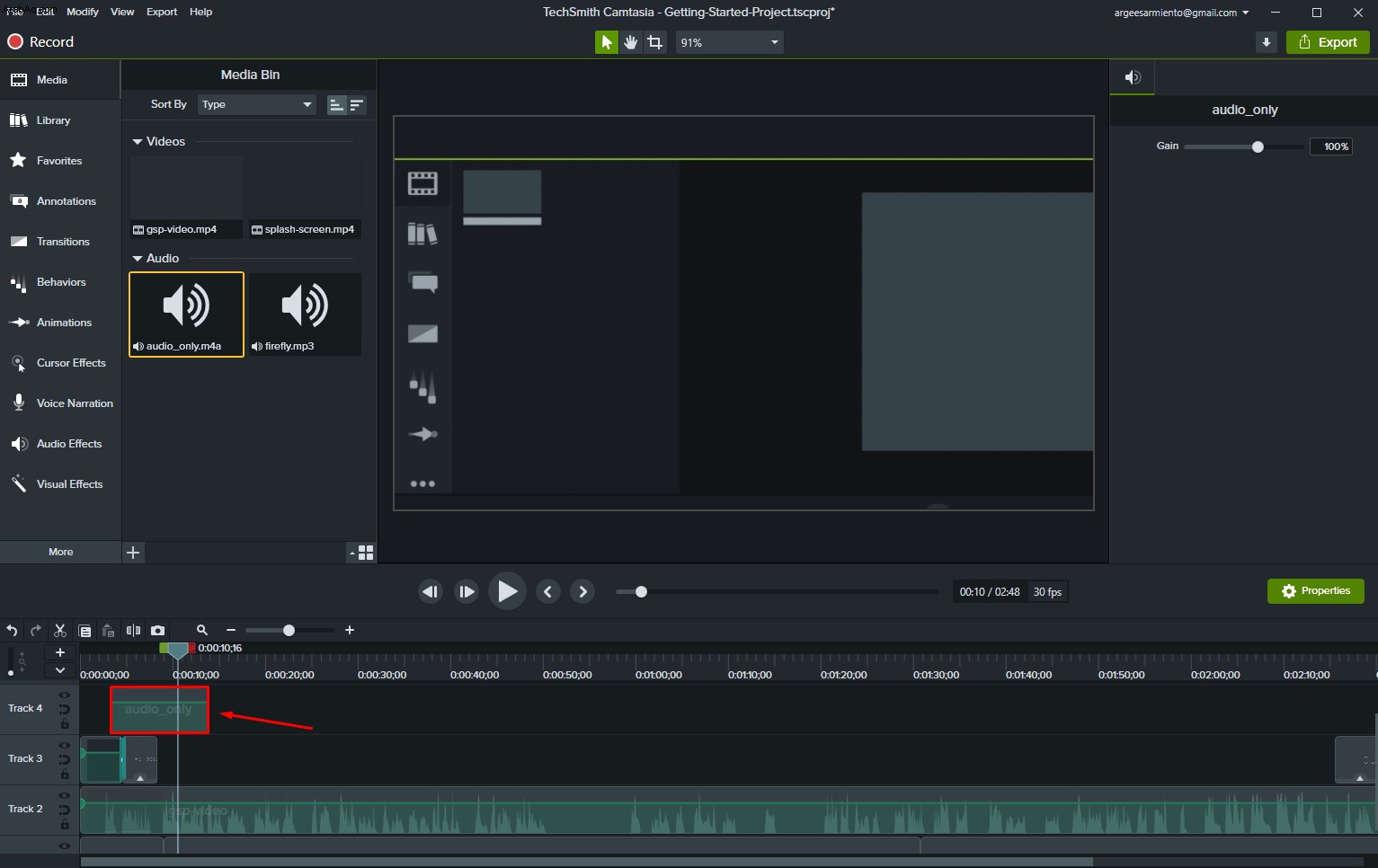Collapse the Audio section
This screenshot has width=1378, height=868.
pyautogui.click(x=138, y=259)
